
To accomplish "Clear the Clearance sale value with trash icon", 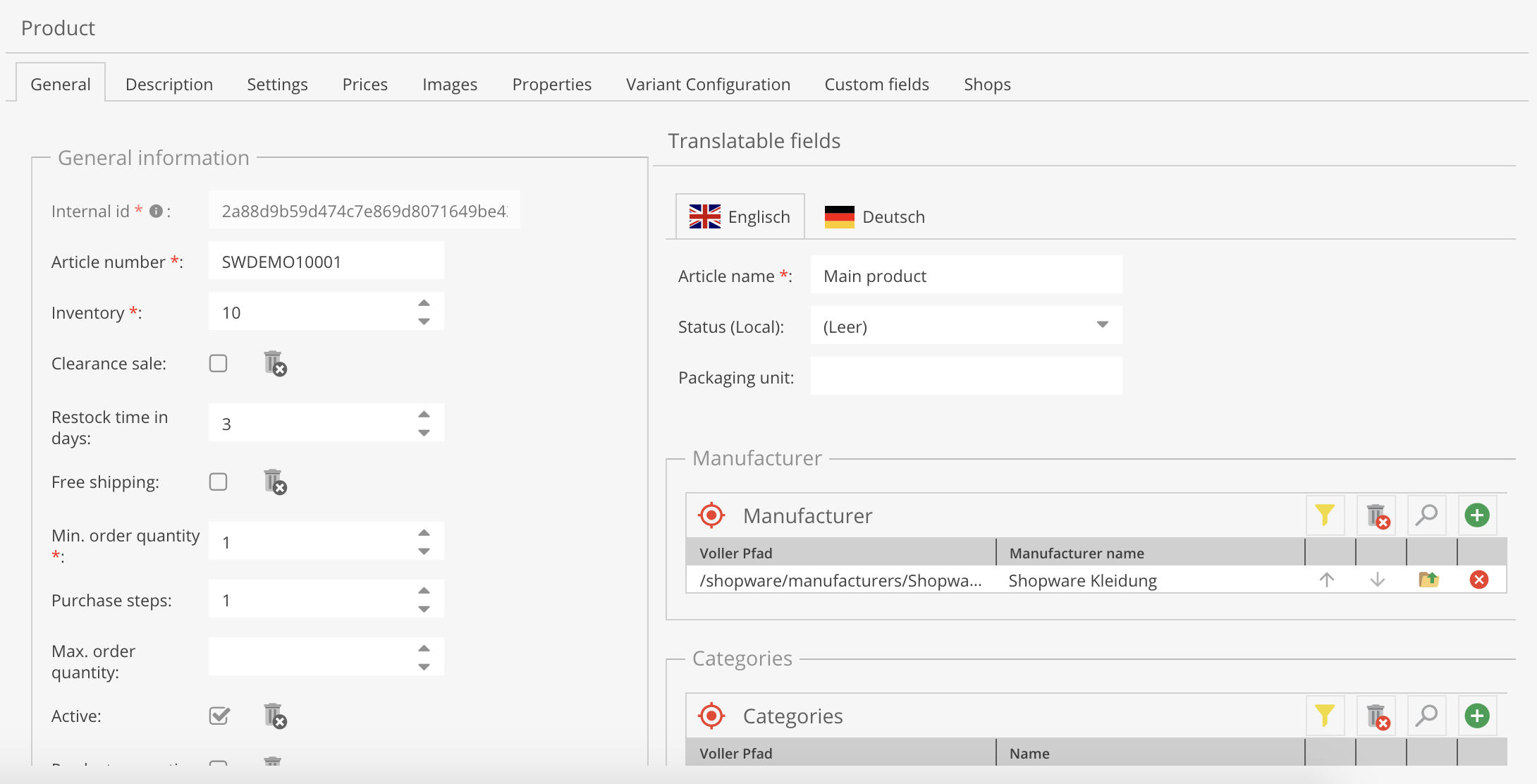I will click(x=274, y=364).
